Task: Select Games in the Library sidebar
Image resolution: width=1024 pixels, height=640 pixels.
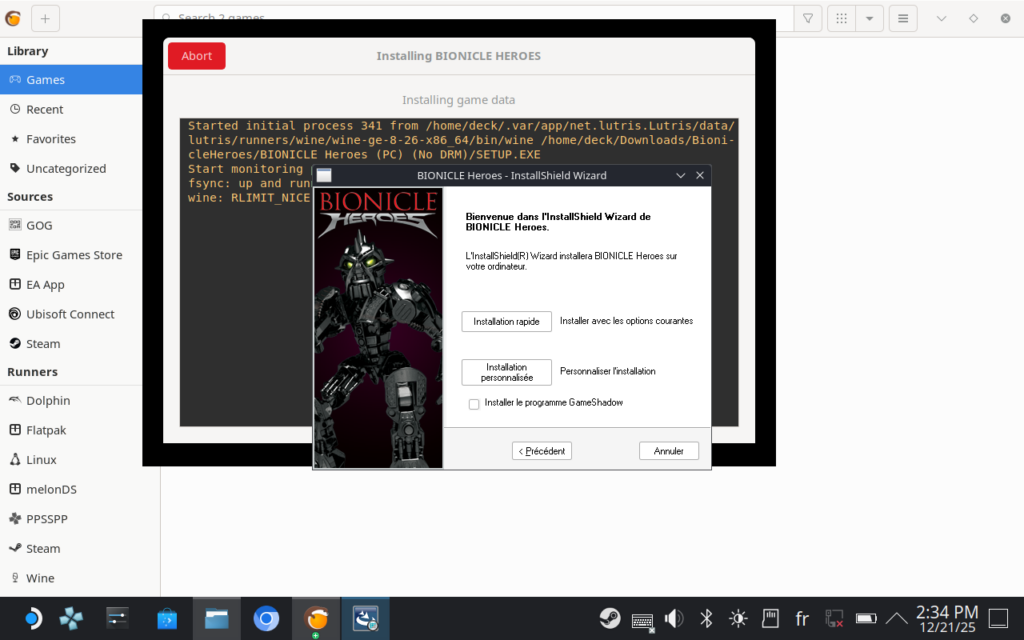Action: (46, 80)
